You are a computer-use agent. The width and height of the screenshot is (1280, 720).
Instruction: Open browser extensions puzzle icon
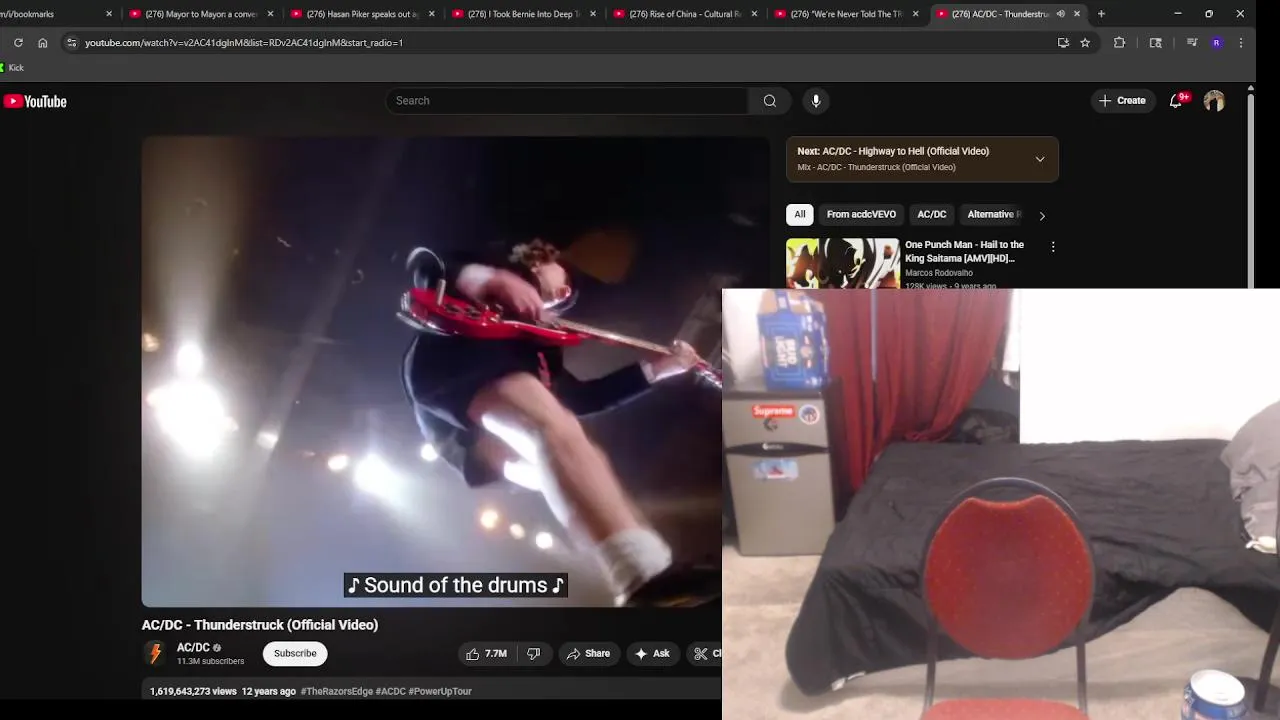tap(1119, 43)
